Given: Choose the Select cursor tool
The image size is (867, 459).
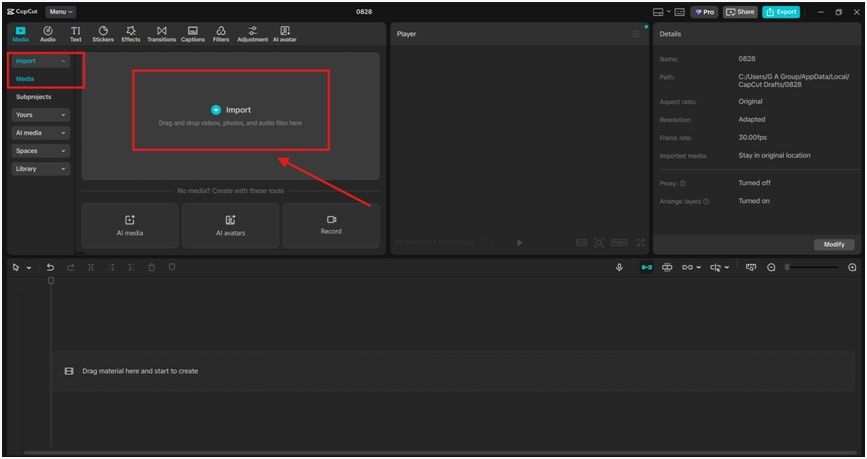Looking at the screenshot, I should pyautogui.click(x=16, y=268).
